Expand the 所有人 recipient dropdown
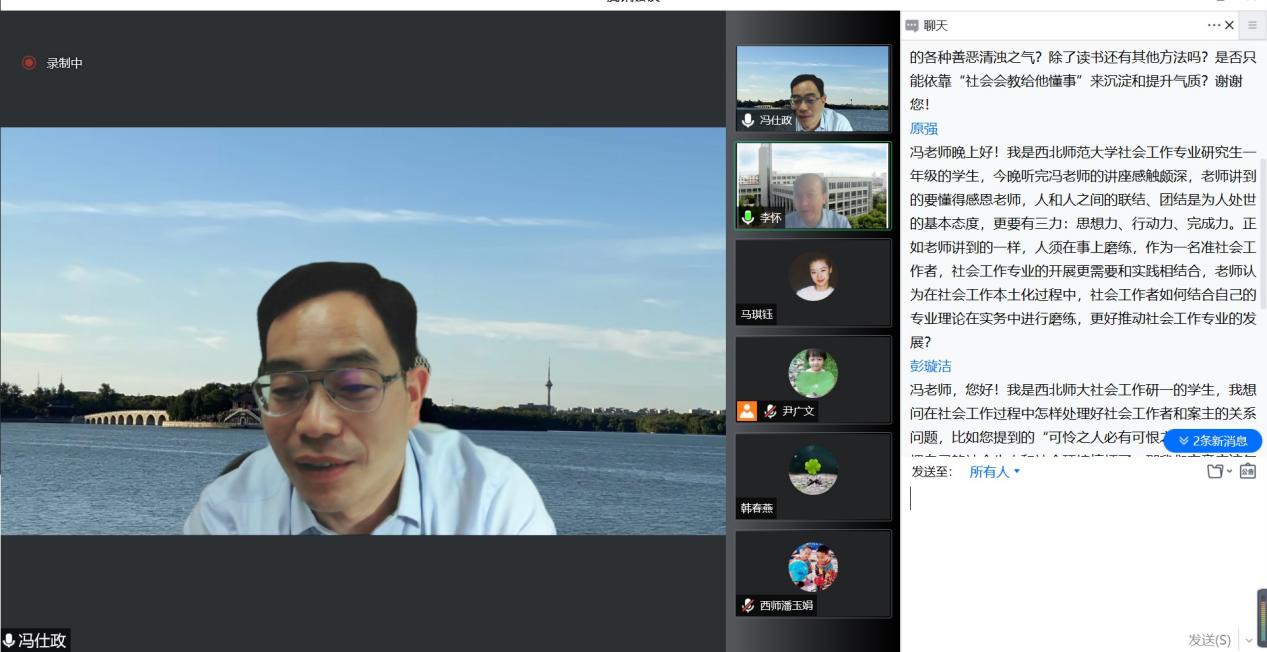The width and height of the screenshot is (1267, 652). 995,472
